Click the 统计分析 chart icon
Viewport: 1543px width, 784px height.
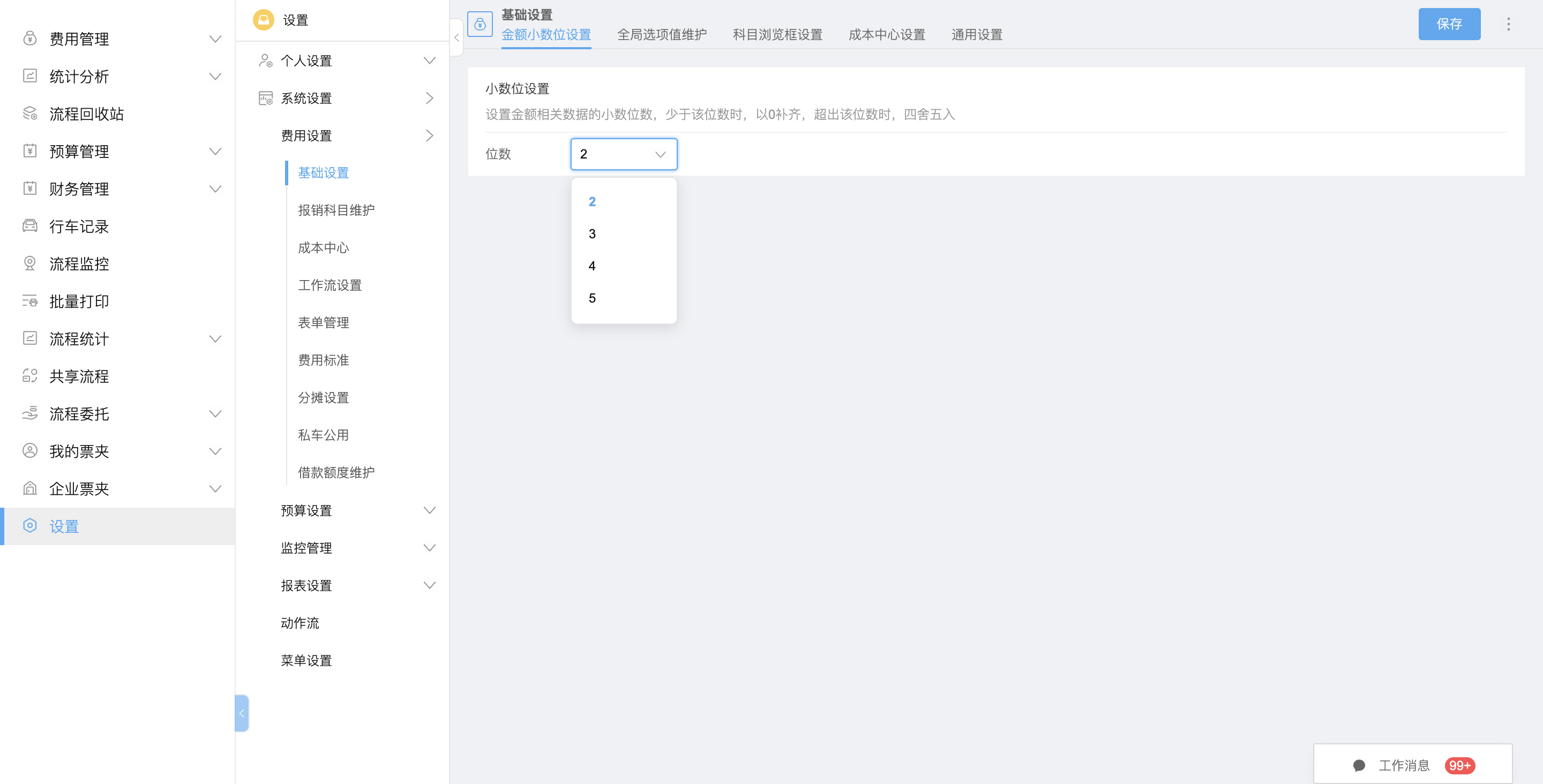click(30, 76)
